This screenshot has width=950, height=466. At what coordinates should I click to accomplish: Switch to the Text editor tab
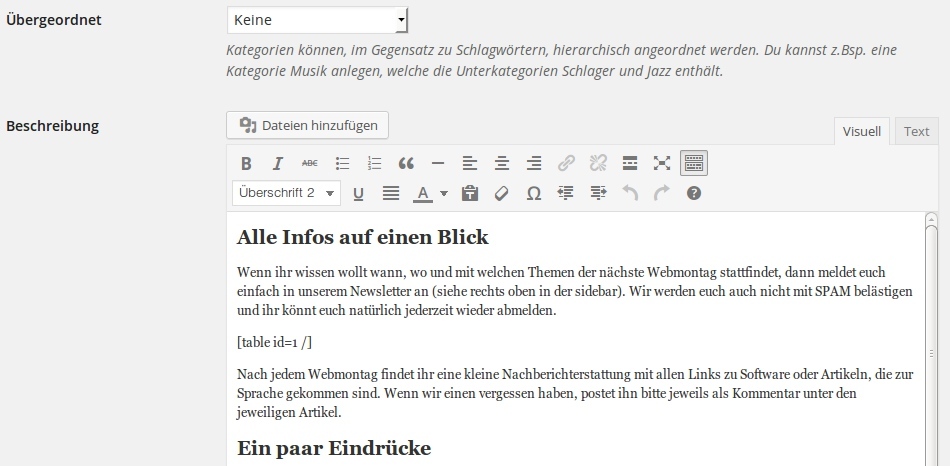pos(916,131)
